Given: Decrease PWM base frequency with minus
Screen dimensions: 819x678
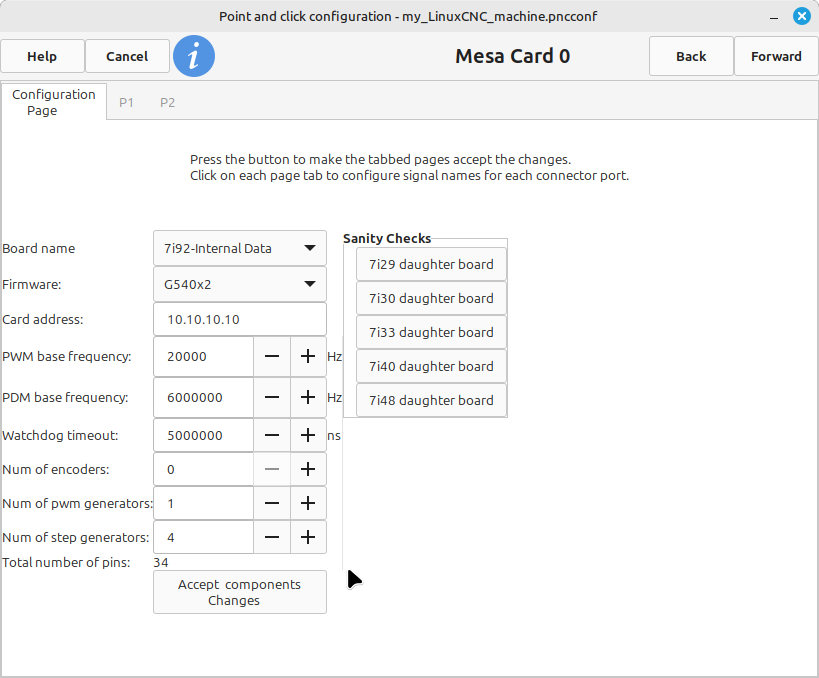Looking at the screenshot, I should point(272,357).
